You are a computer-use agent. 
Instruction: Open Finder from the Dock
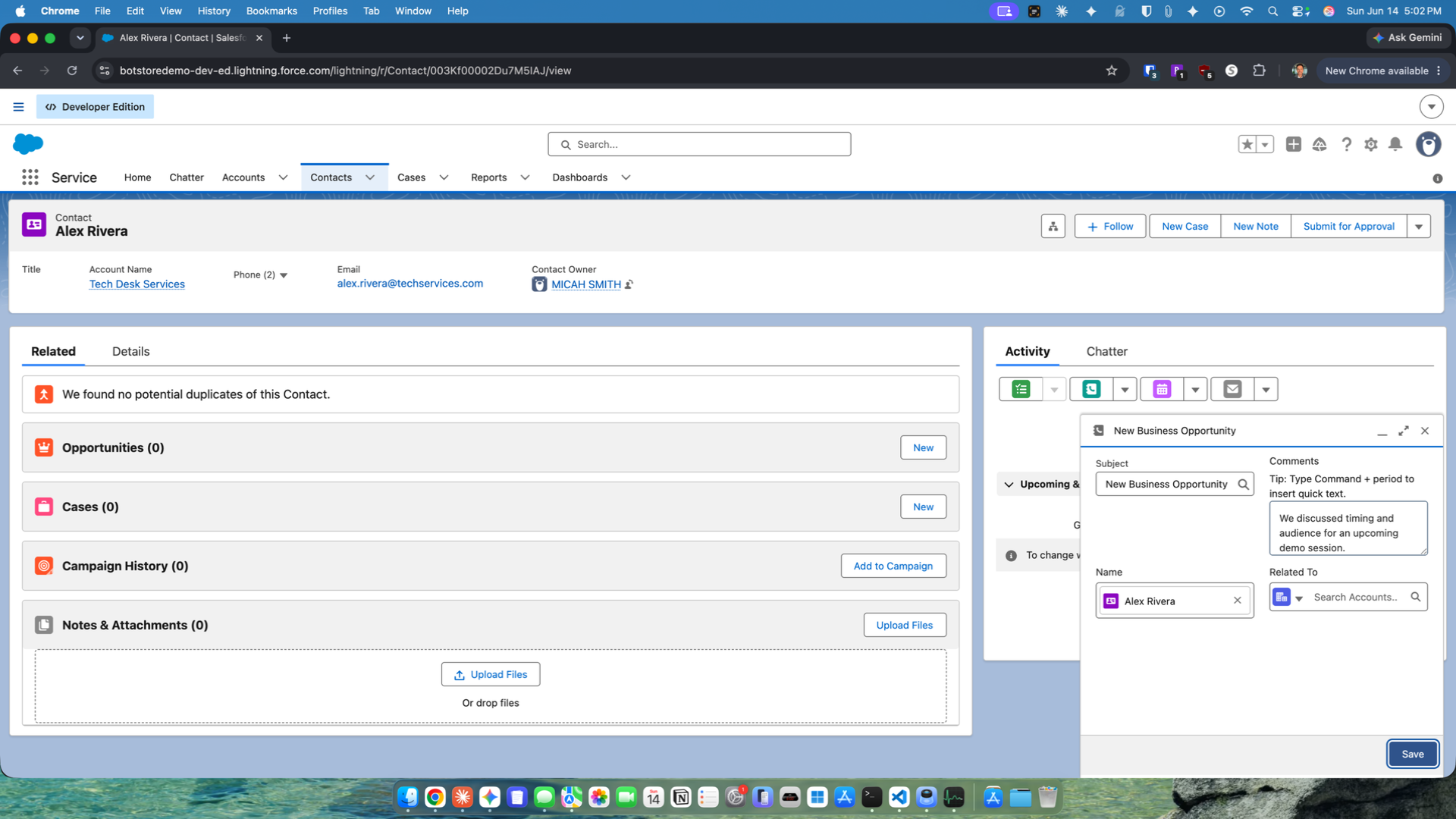coord(408,797)
